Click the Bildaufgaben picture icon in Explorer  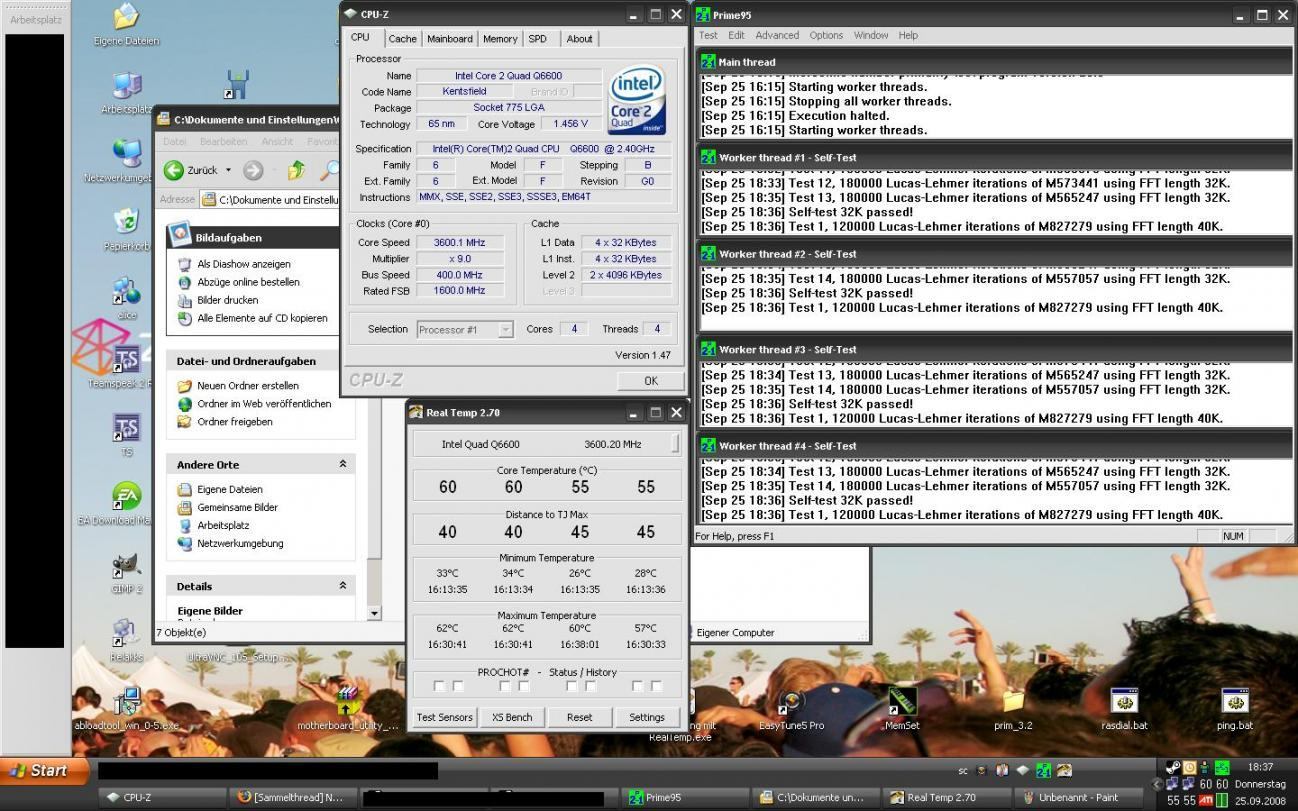(180, 235)
